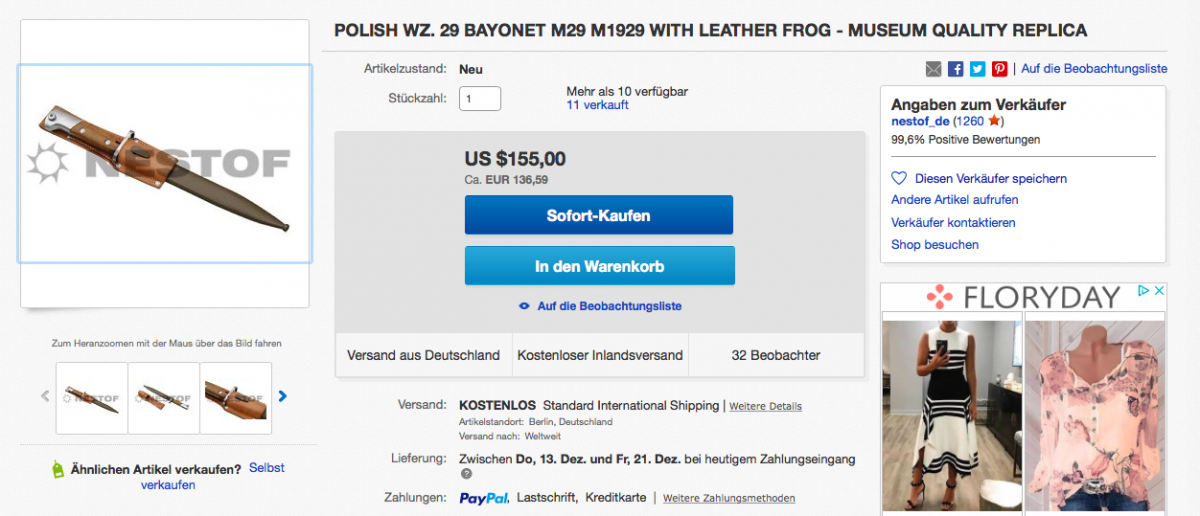Show next thumbnails with right arrow
This screenshot has width=1200, height=516.
pyautogui.click(x=283, y=397)
